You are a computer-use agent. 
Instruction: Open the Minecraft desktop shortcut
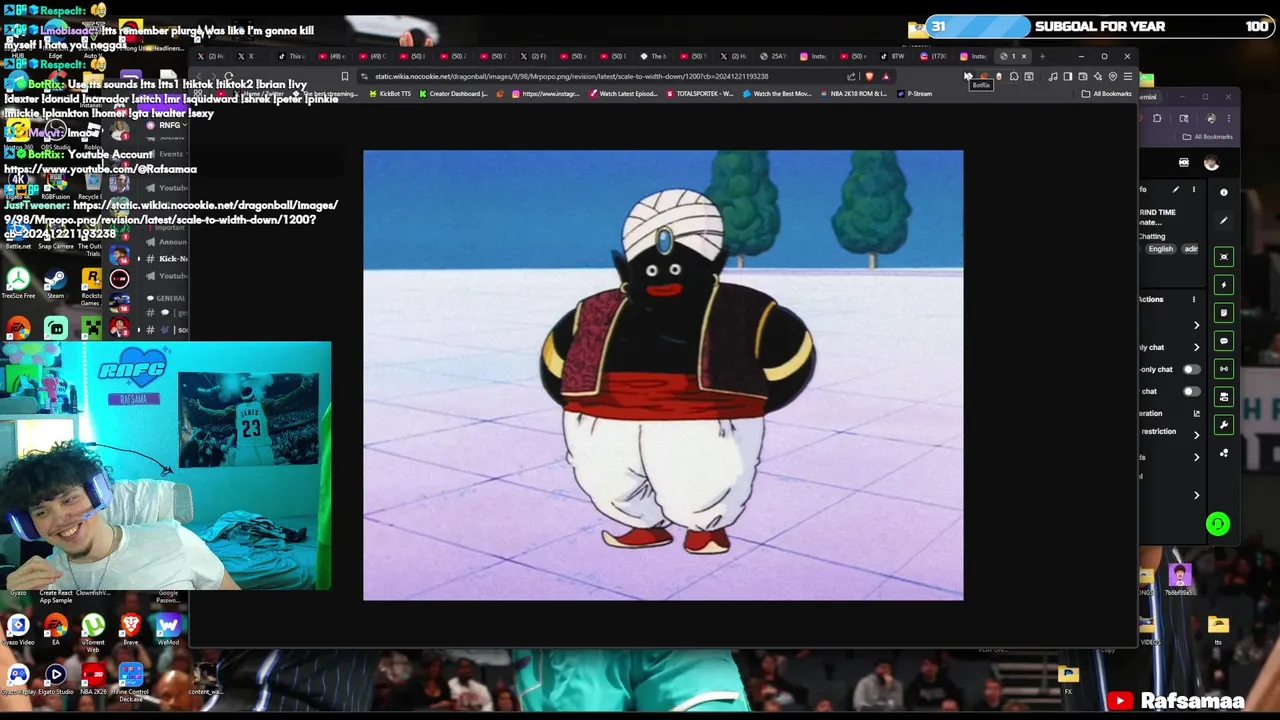[91, 328]
